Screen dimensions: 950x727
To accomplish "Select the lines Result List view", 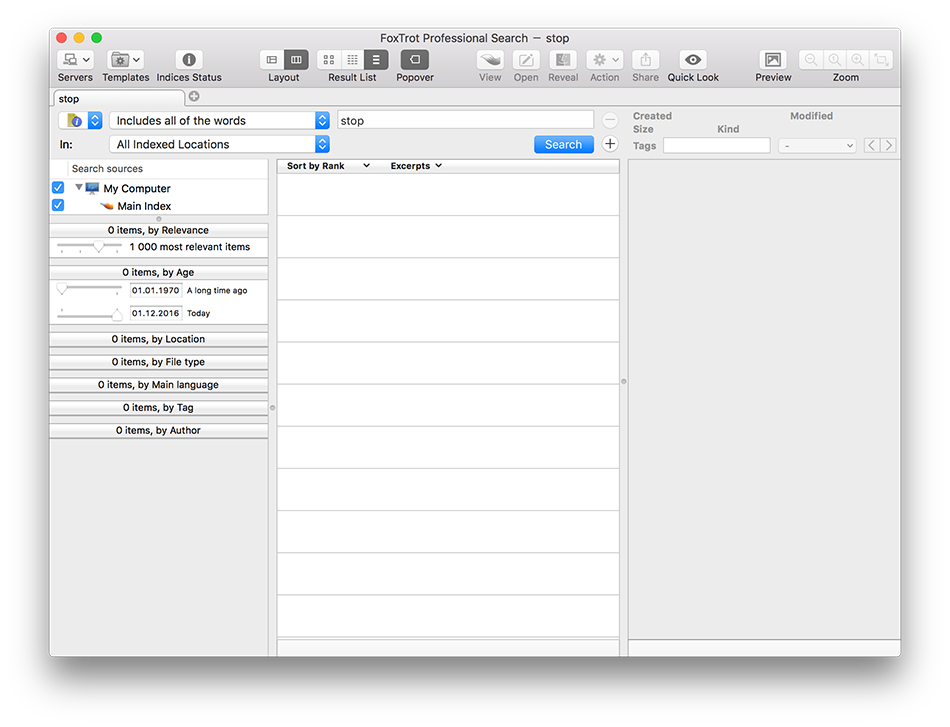I will (376, 59).
